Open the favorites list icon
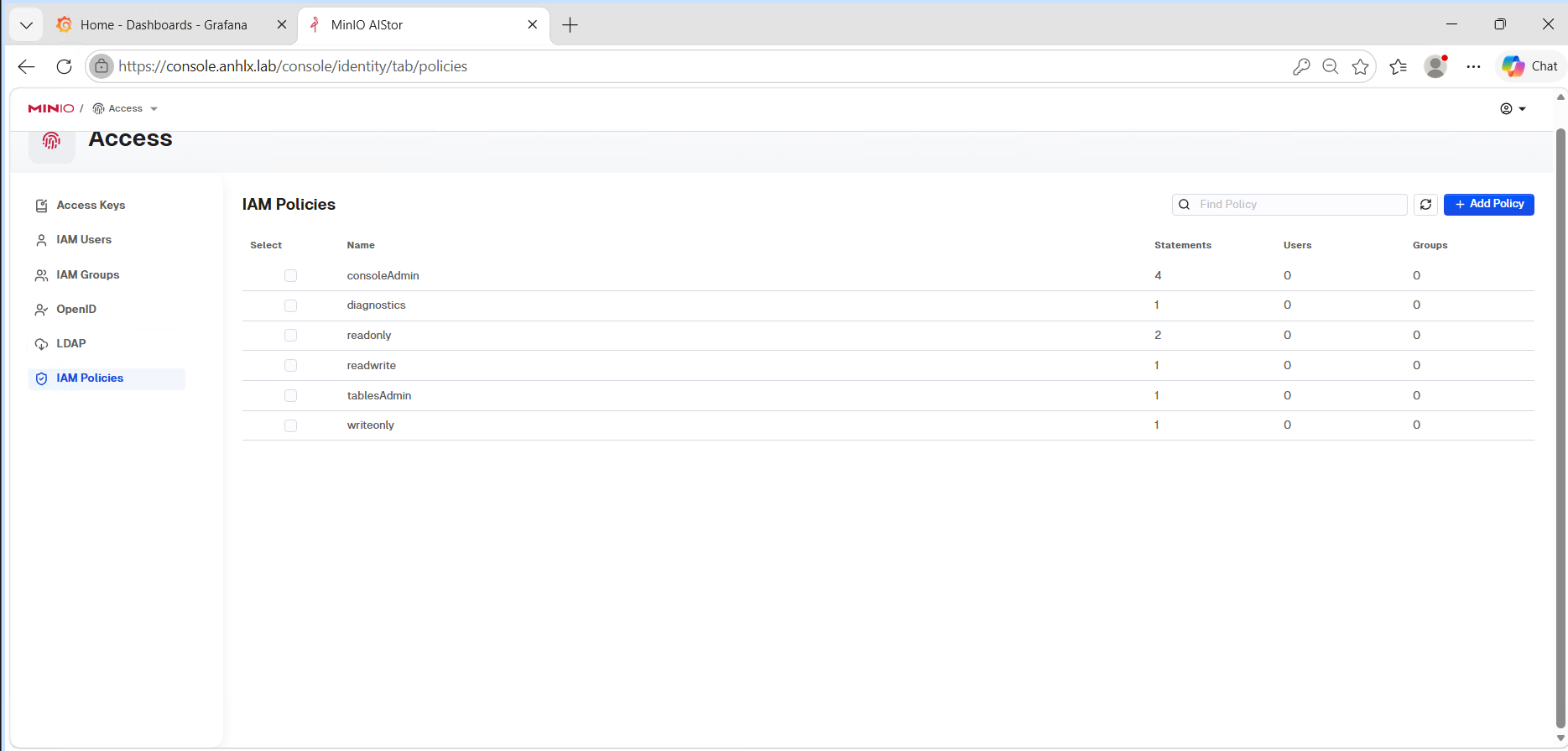This screenshot has height=751, width=1568. click(x=1398, y=66)
